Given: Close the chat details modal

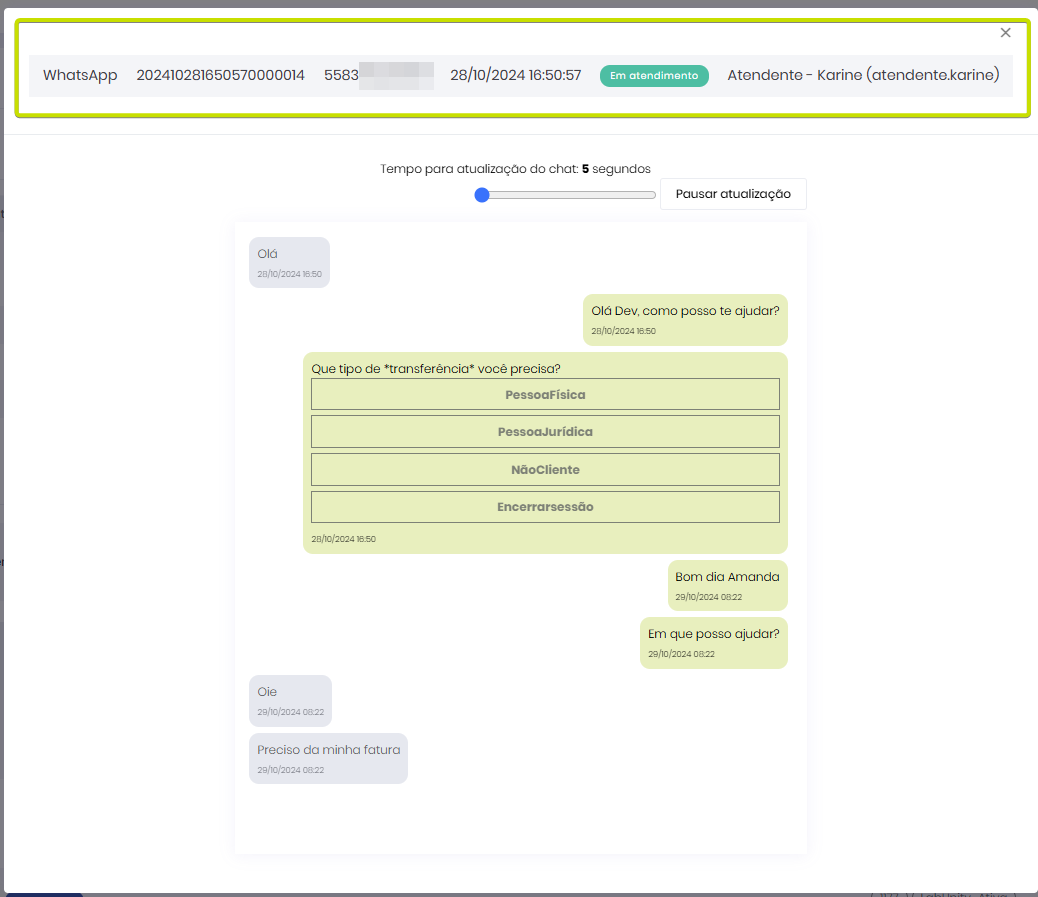Looking at the screenshot, I should pyautogui.click(x=1005, y=33).
